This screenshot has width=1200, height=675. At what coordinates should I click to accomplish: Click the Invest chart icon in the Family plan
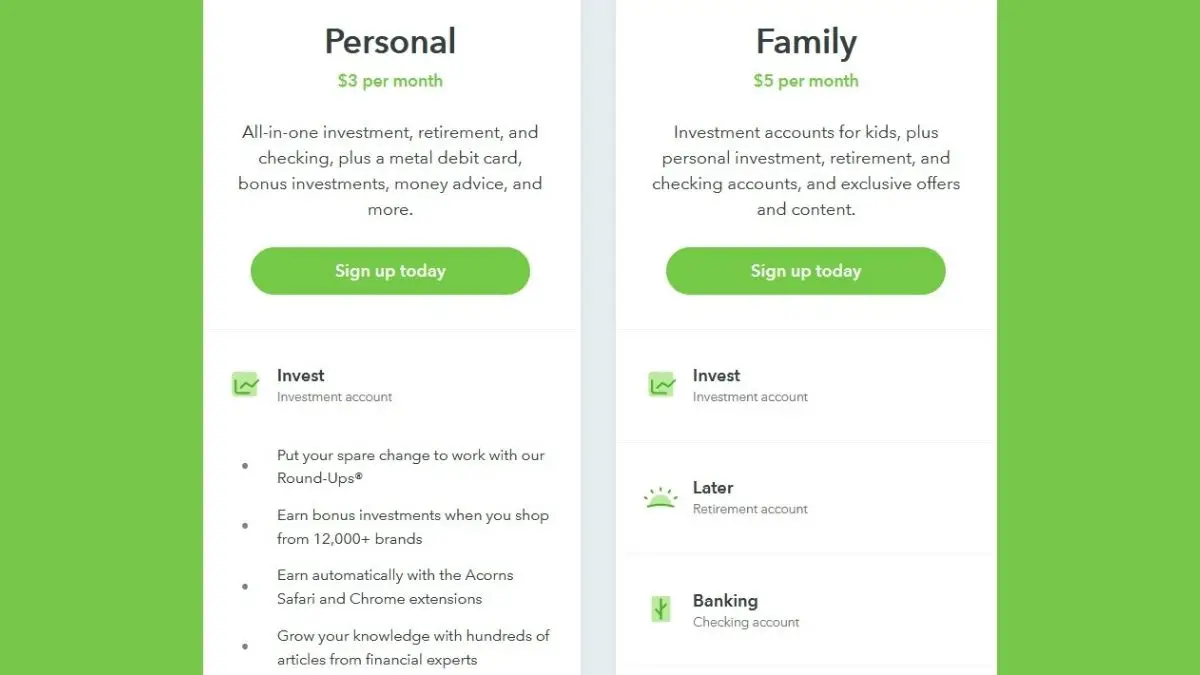point(662,384)
